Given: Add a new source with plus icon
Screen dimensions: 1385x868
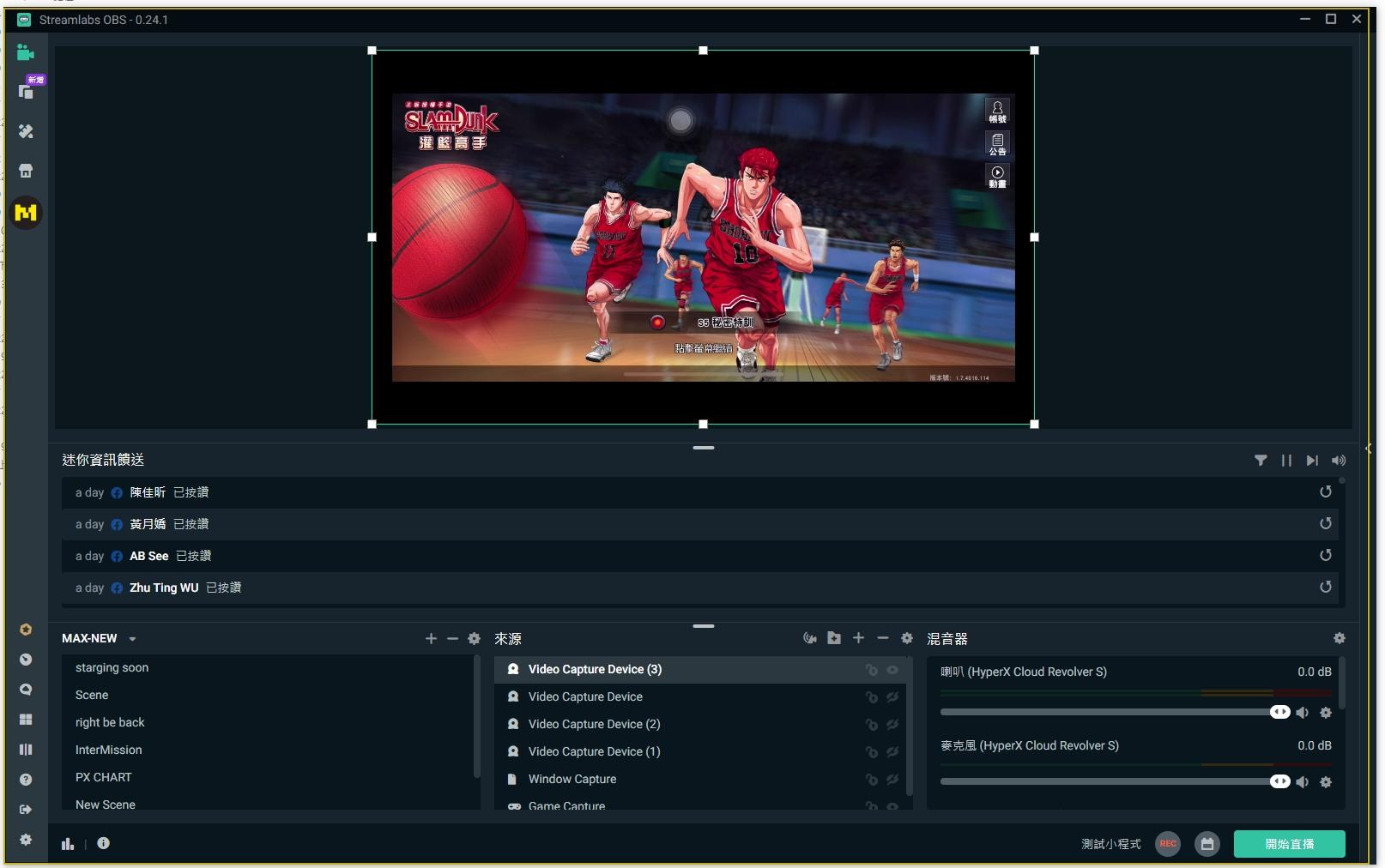Looking at the screenshot, I should coord(858,638).
